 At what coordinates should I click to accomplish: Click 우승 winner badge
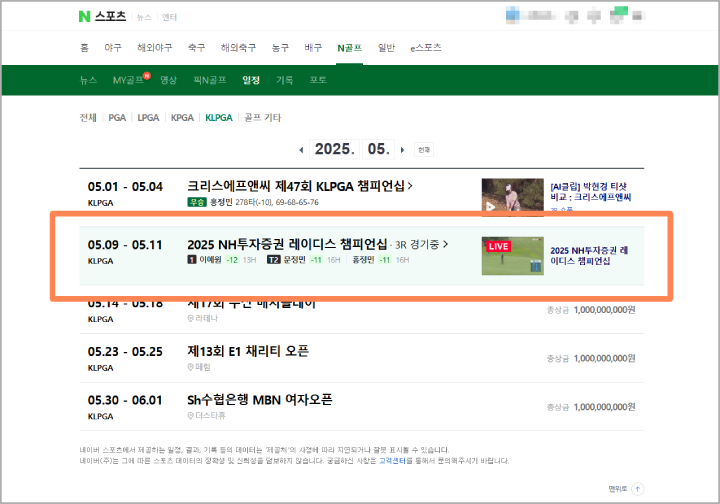[197, 202]
